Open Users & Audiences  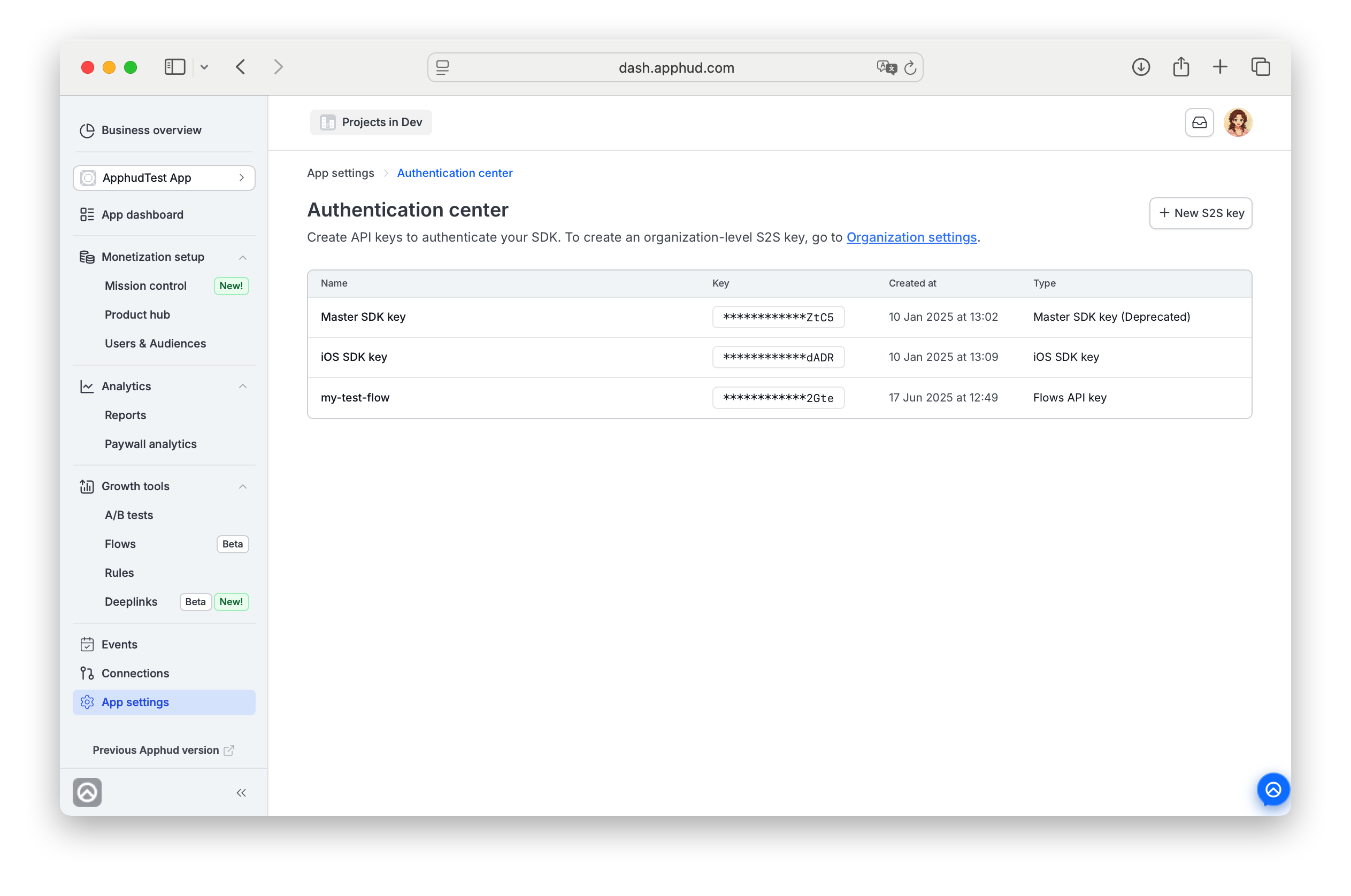pos(155,343)
